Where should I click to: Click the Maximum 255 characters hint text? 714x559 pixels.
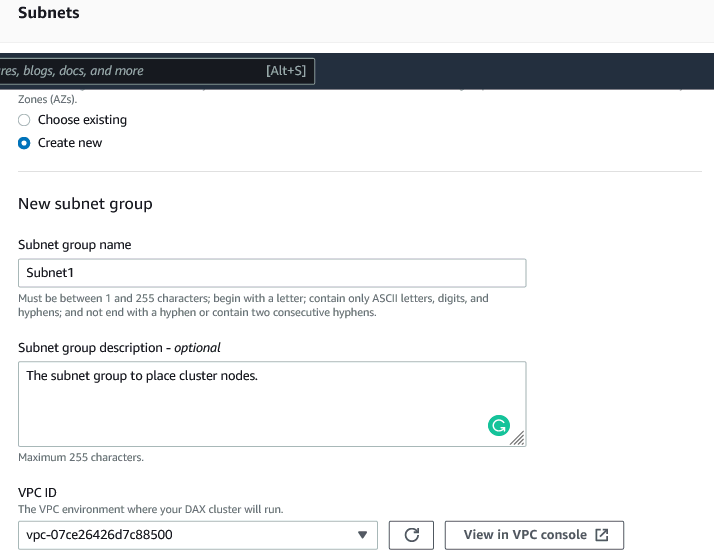pyautogui.click(x=81, y=458)
